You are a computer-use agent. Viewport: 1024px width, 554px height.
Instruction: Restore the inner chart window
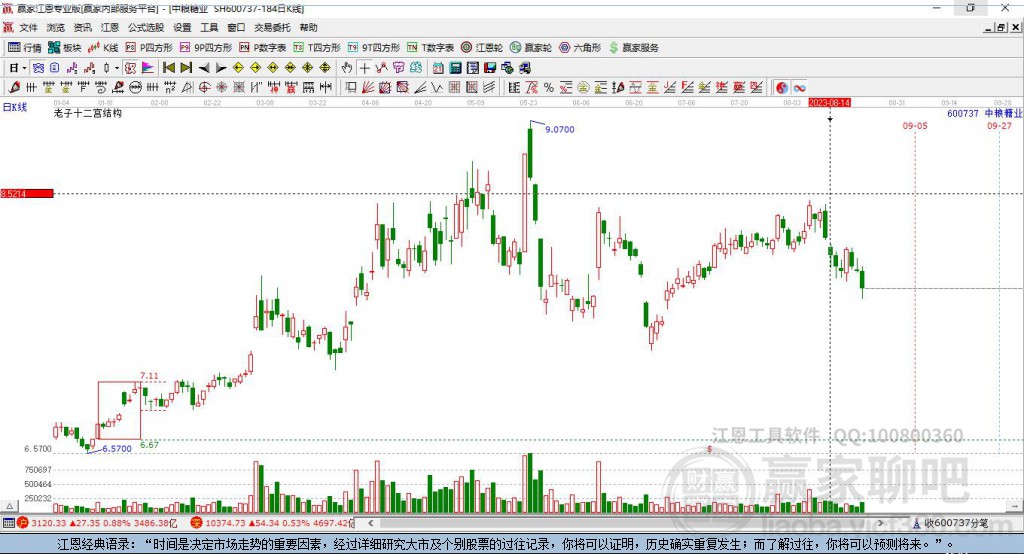tap(1000, 27)
